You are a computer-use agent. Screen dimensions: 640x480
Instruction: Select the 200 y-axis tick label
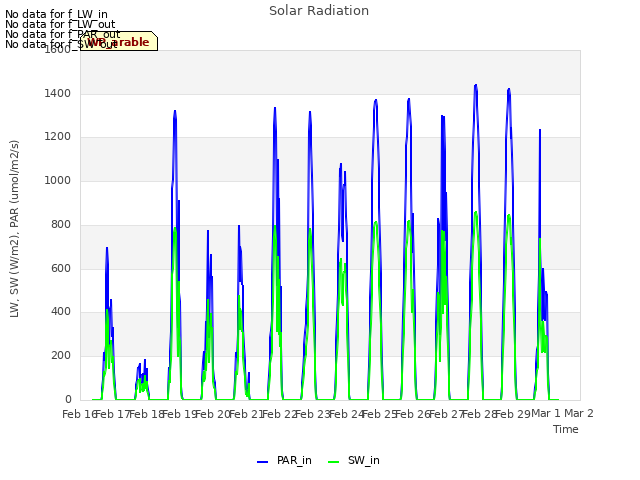tap(61, 356)
